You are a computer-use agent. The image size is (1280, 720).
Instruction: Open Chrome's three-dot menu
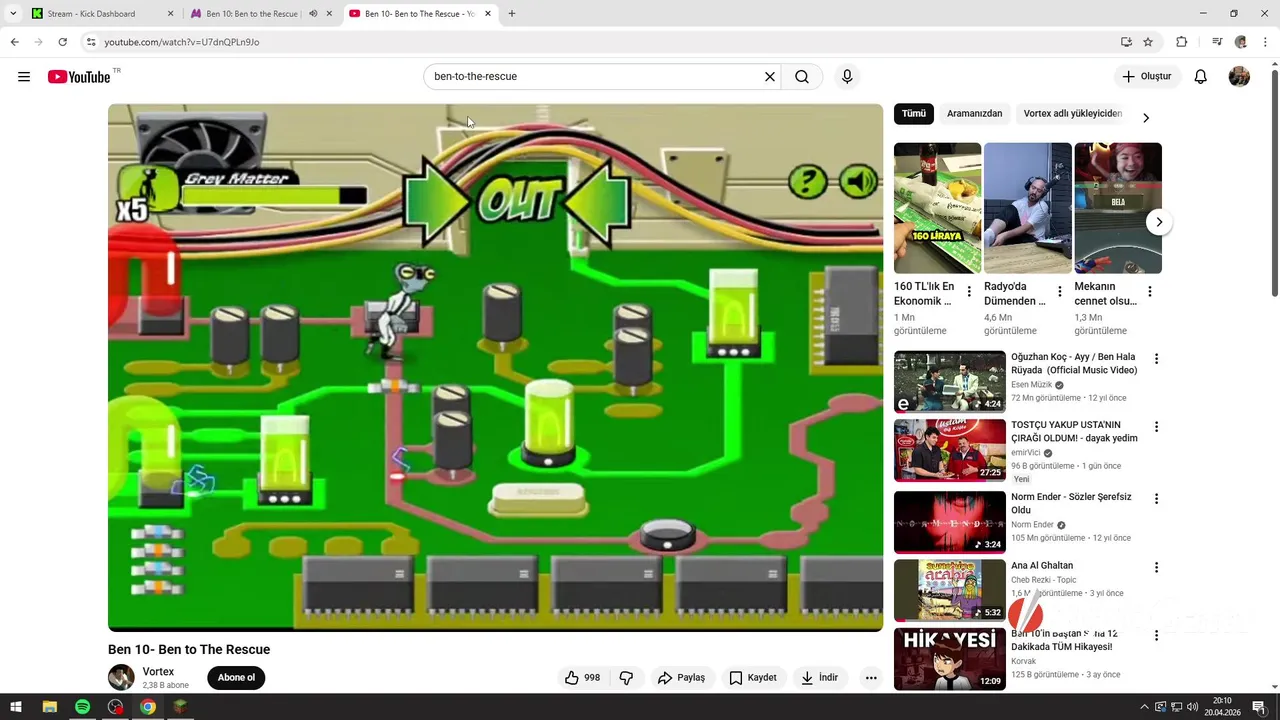[1266, 42]
